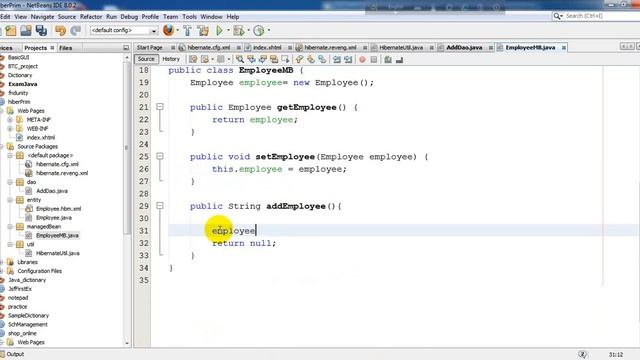Open the Refactor menu

point(91,17)
